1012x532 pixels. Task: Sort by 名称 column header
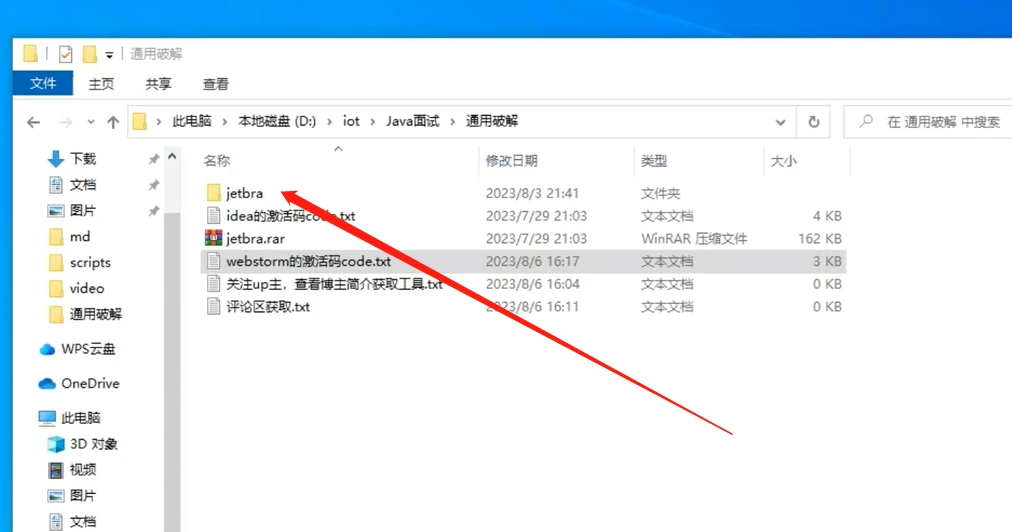click(x=217, y=161)
